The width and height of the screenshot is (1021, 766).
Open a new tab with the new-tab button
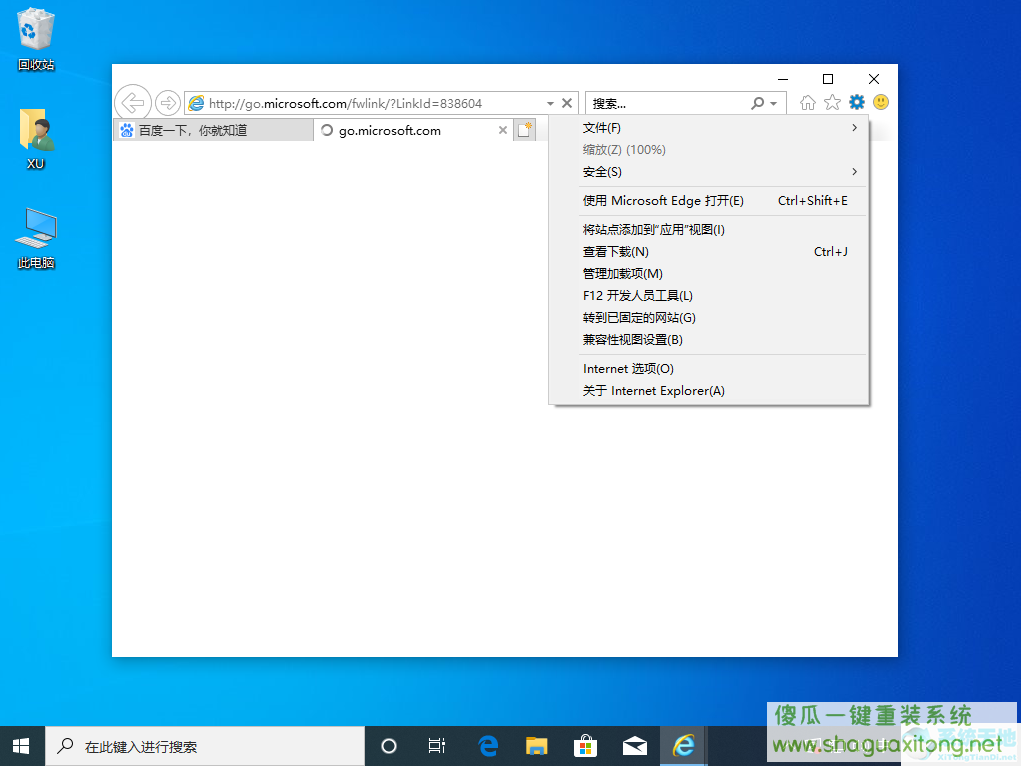coord(525,130)
